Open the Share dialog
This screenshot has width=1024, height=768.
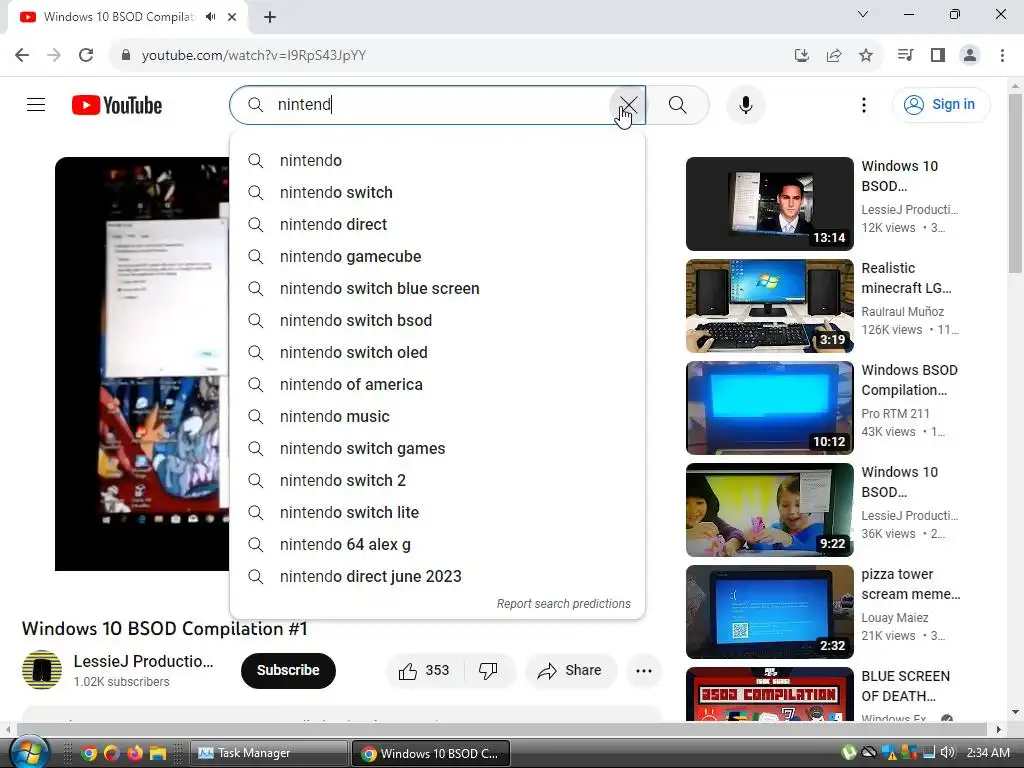coord(570,671)
